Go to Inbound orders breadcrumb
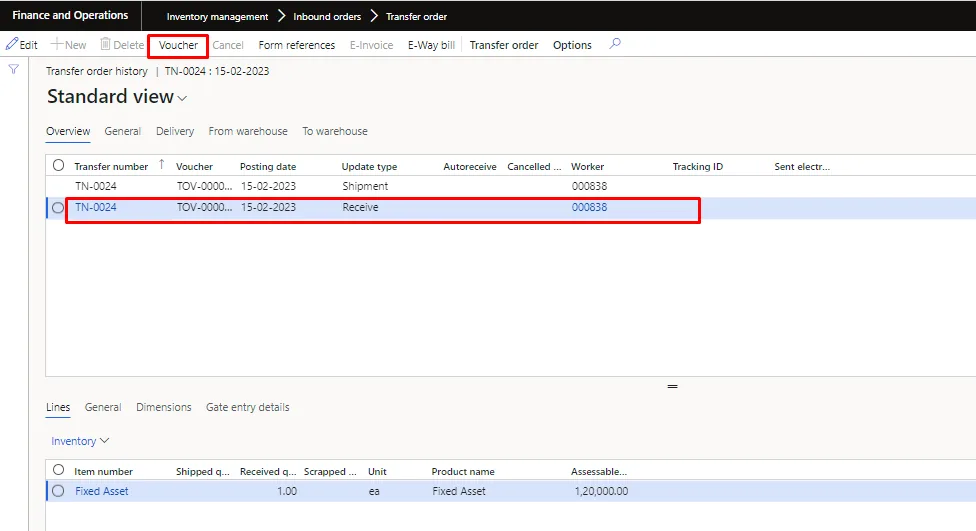The width and height of the screenshot is (976, 531). click(x=327, y=17)
